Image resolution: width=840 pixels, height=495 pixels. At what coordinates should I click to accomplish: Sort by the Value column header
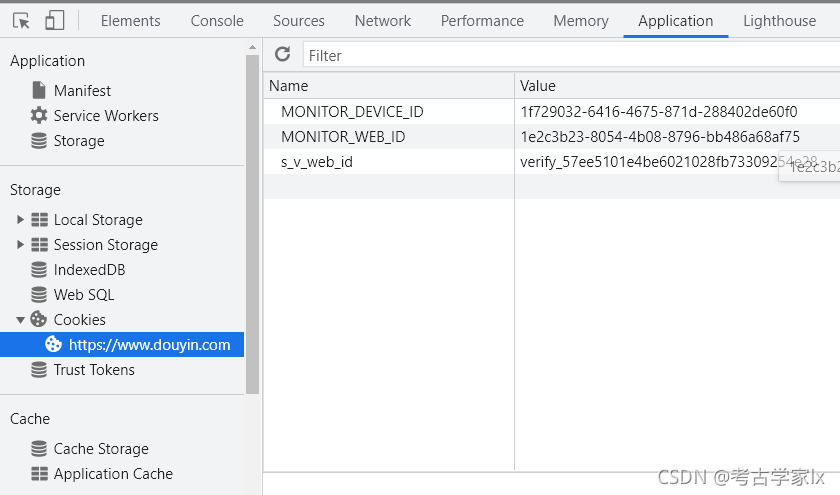(x=677, y=86)
